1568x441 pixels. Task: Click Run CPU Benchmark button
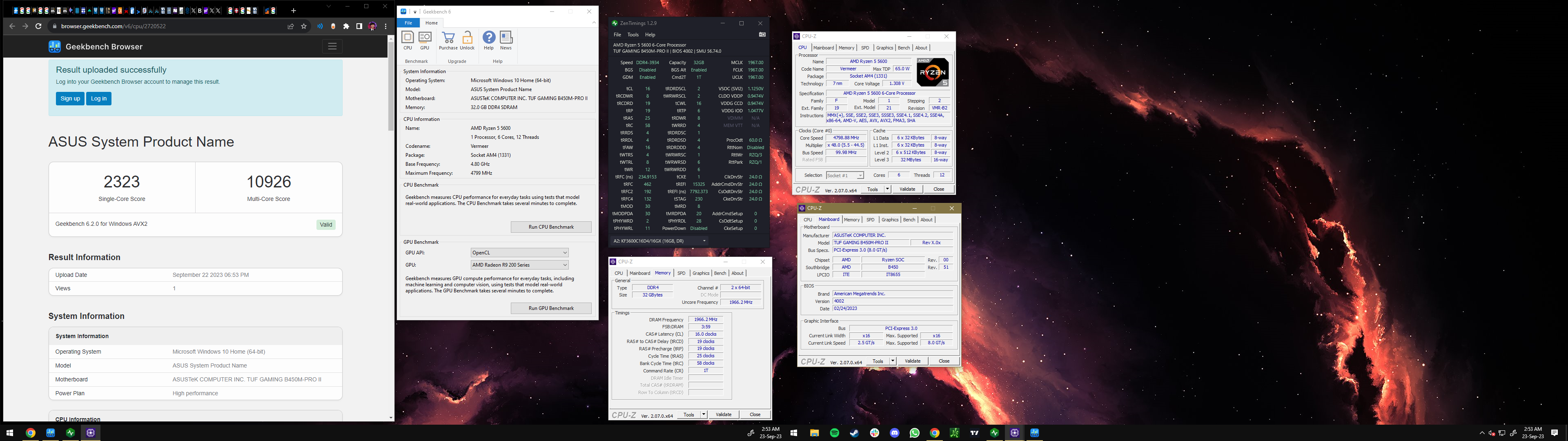point(551,227)
